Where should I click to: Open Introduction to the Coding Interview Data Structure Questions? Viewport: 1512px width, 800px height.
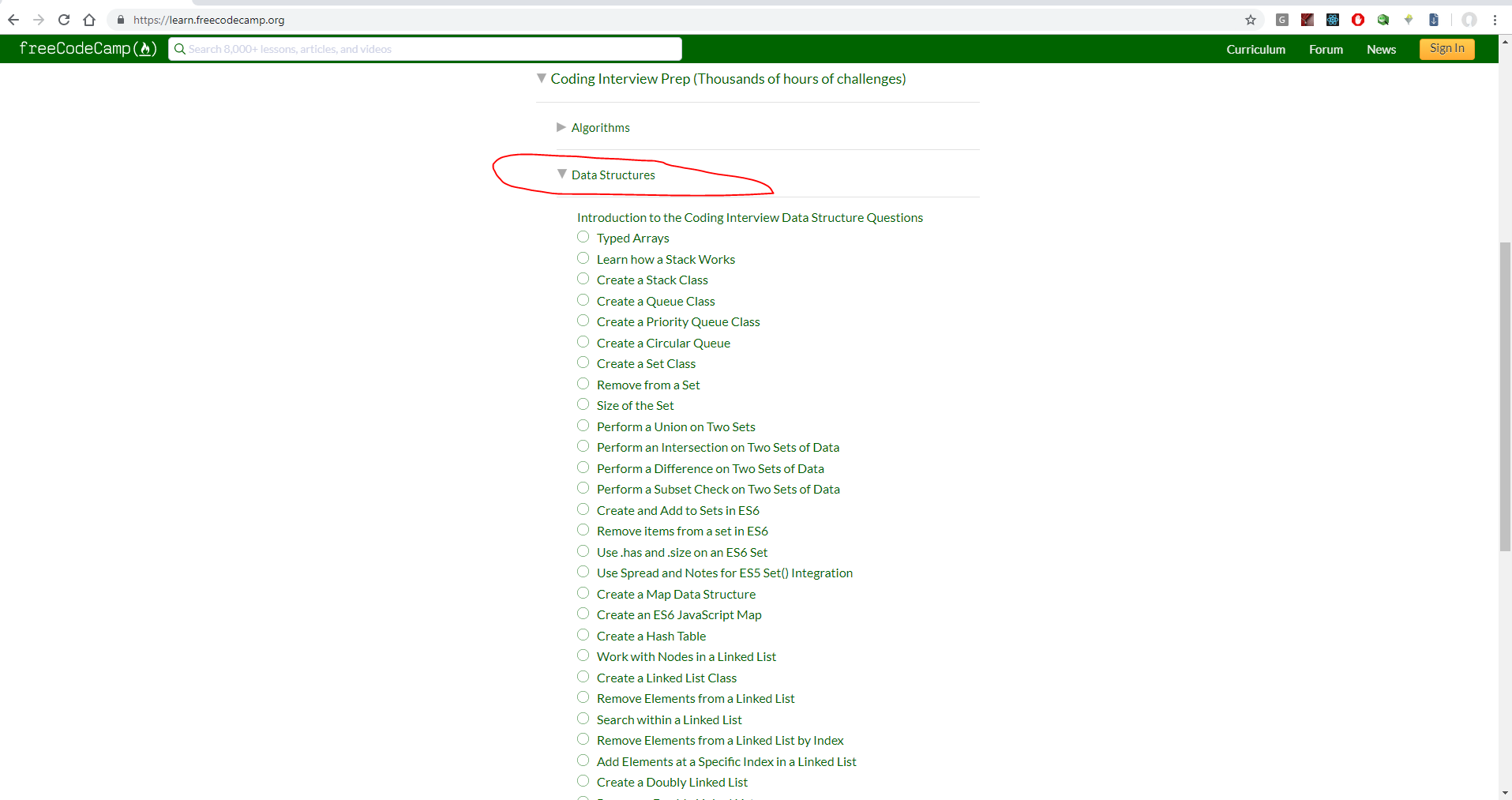coord(750,217)
